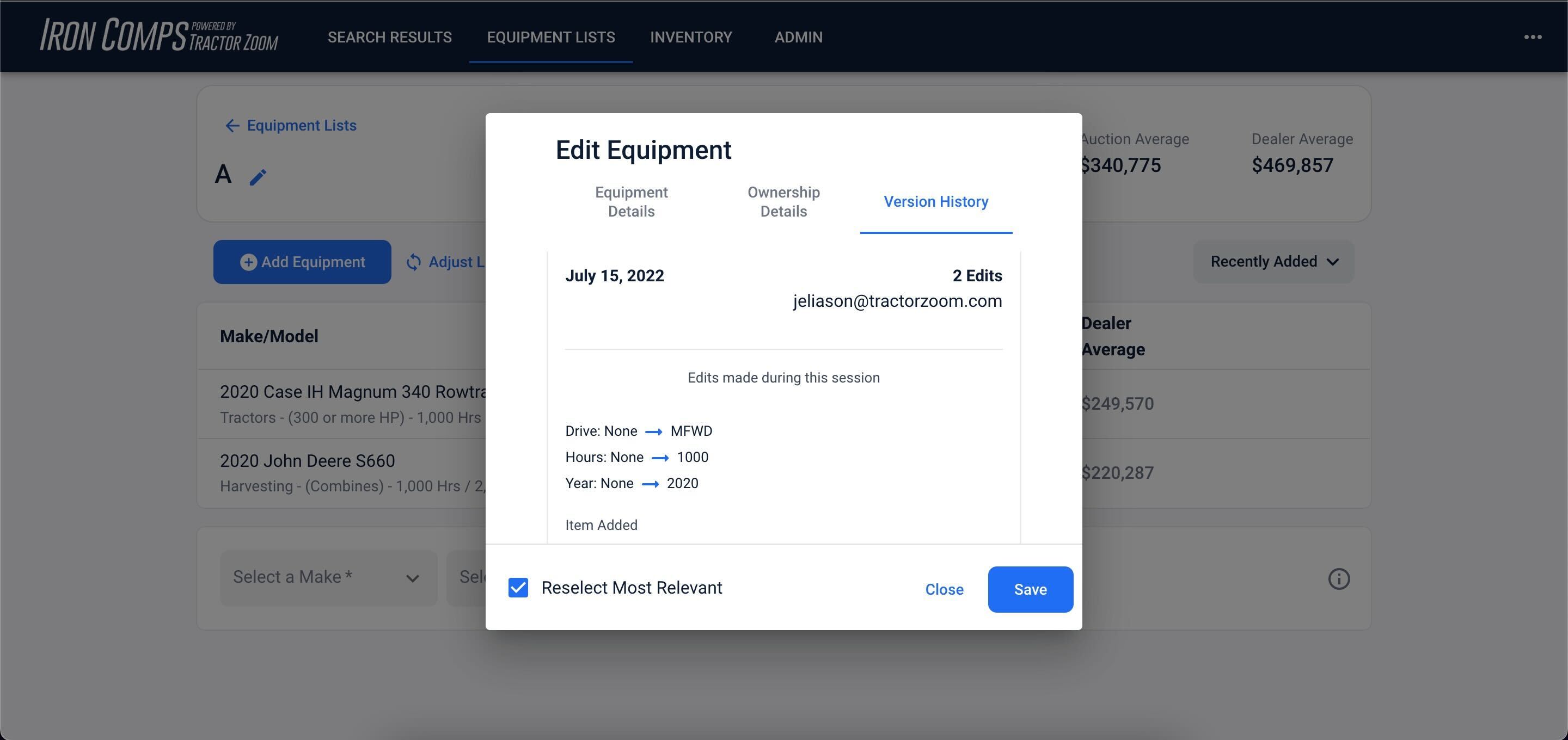Click the back arrow beside Equipment Lists

(232, 126)
